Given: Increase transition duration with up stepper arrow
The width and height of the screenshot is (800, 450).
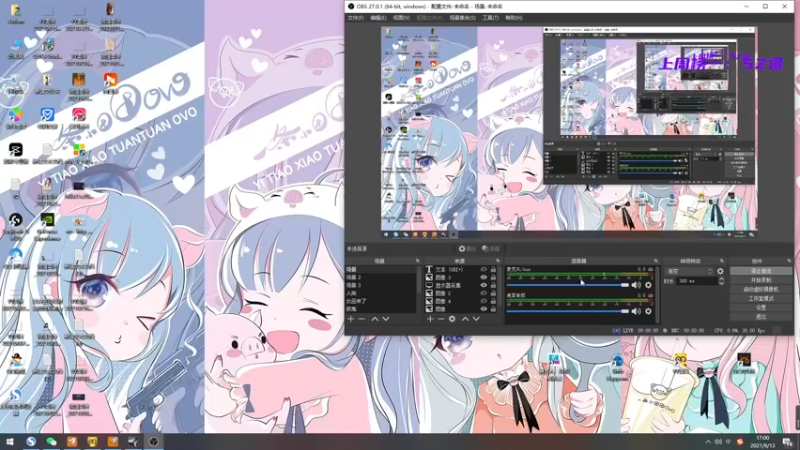Looking at the screenshot, I should [721, 279].
